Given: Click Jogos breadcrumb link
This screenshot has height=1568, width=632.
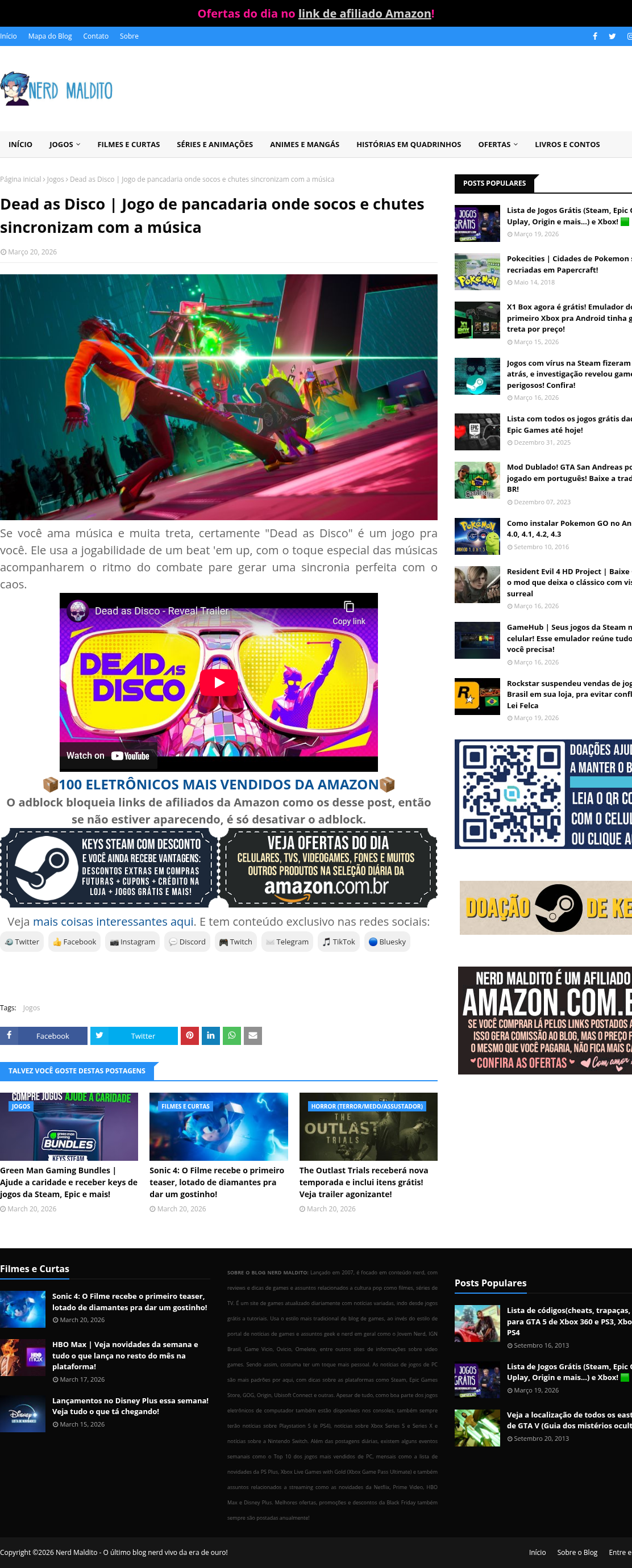Looking at the screenshot, I should pos(56,179).
